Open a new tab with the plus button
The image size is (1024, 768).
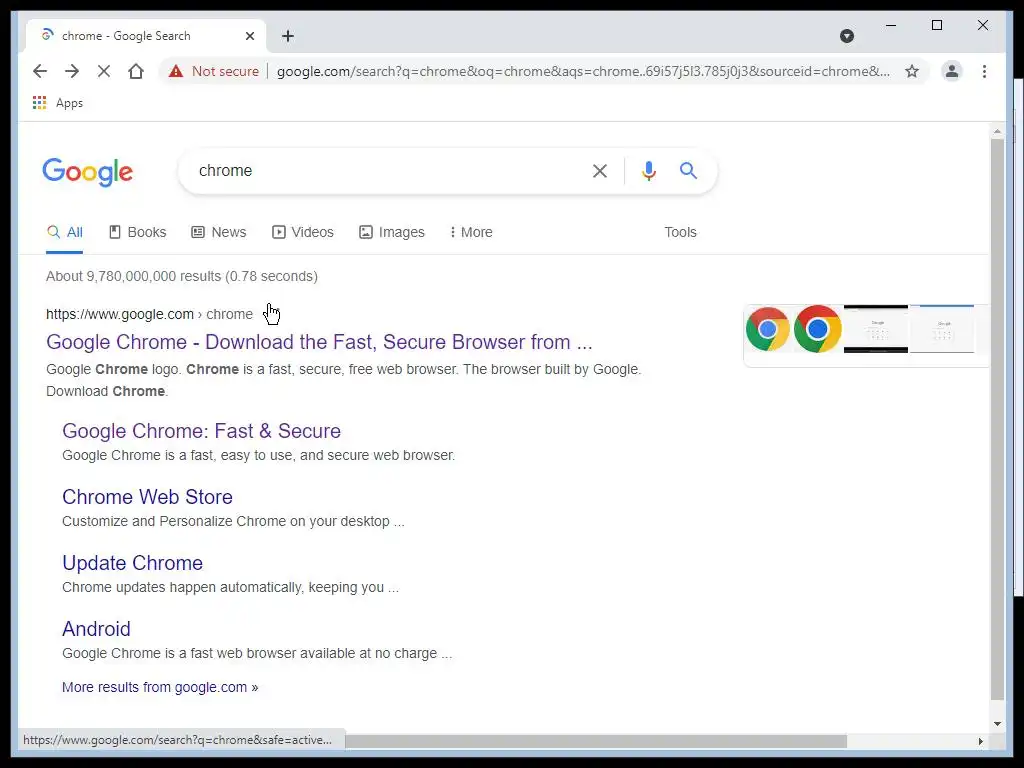288,36
